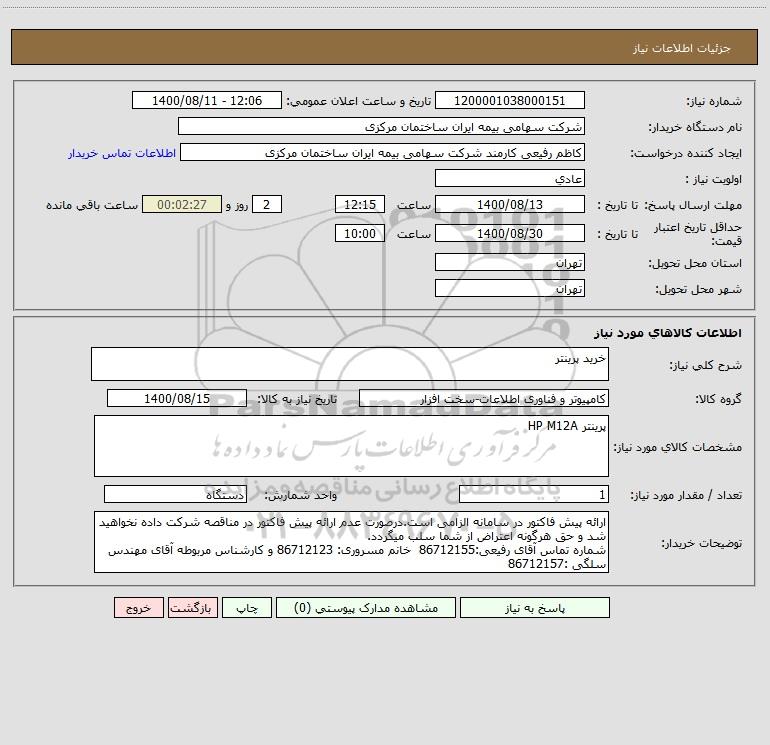This screenshot has height=745, width=770.
Task: Click the general description field خرید پرینتر
Action: coord(350,364)
